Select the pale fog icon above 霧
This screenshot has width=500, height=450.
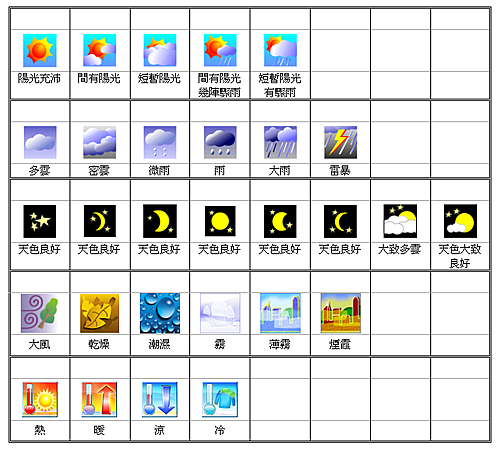(x=220, y=313)
